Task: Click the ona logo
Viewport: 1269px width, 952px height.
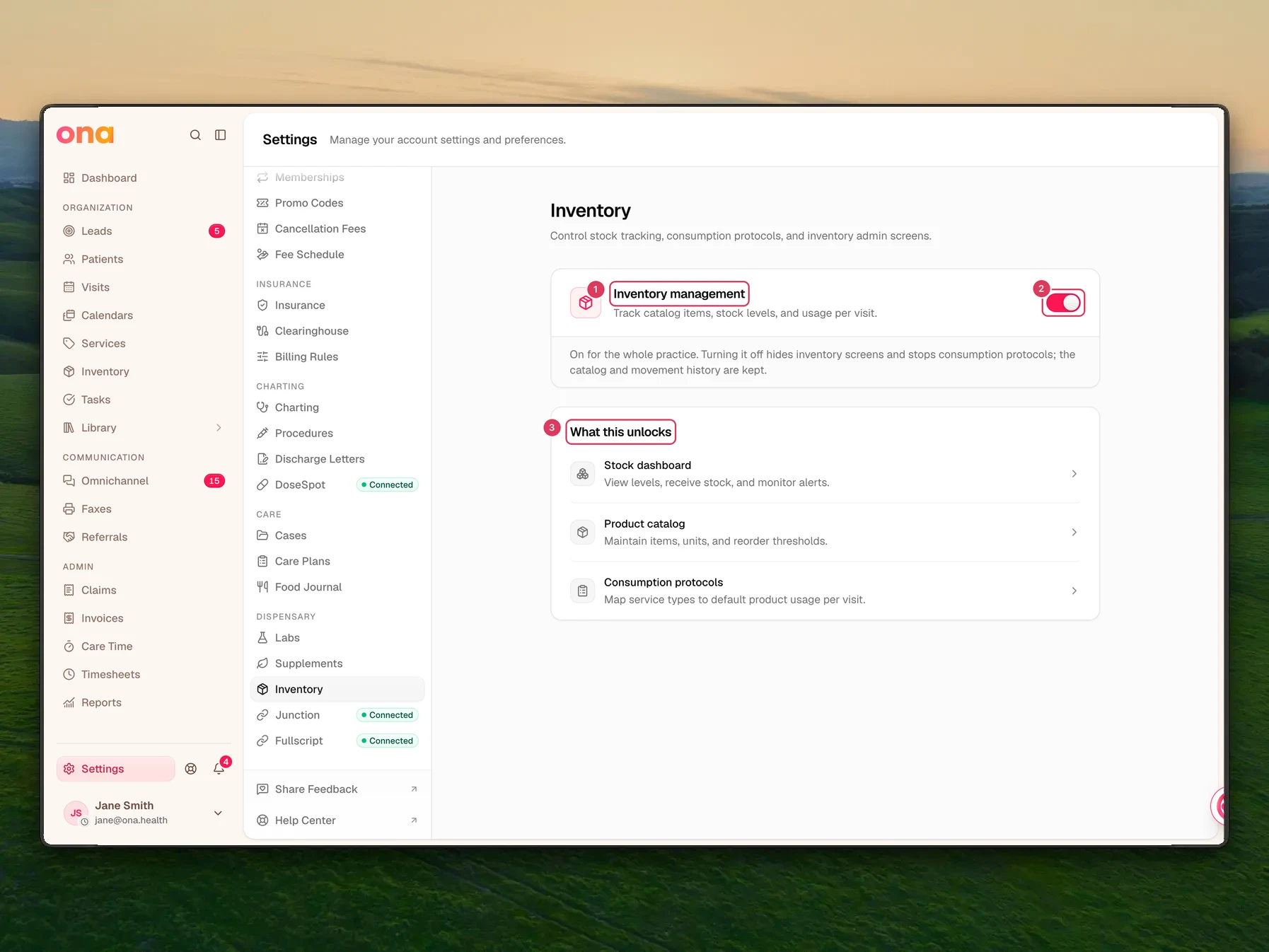Action: pyautogui.click(x=86, y=134)
